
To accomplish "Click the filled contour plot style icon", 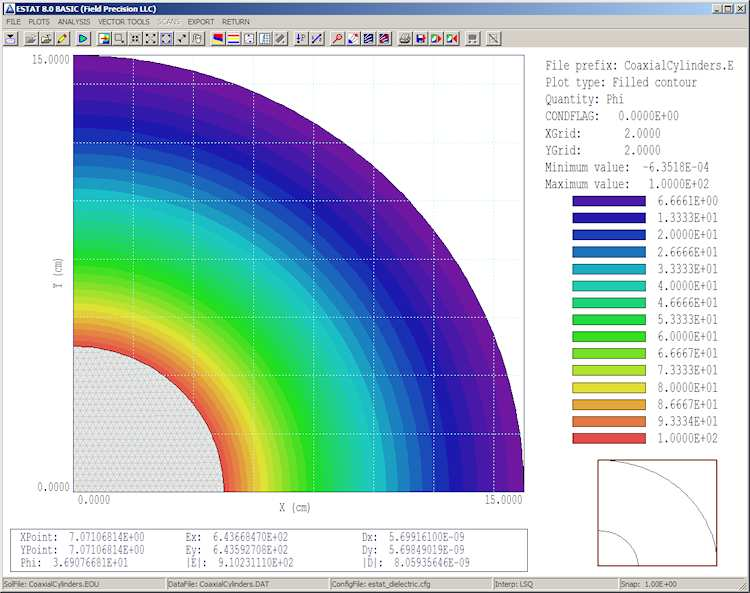I will click(216, 39).
